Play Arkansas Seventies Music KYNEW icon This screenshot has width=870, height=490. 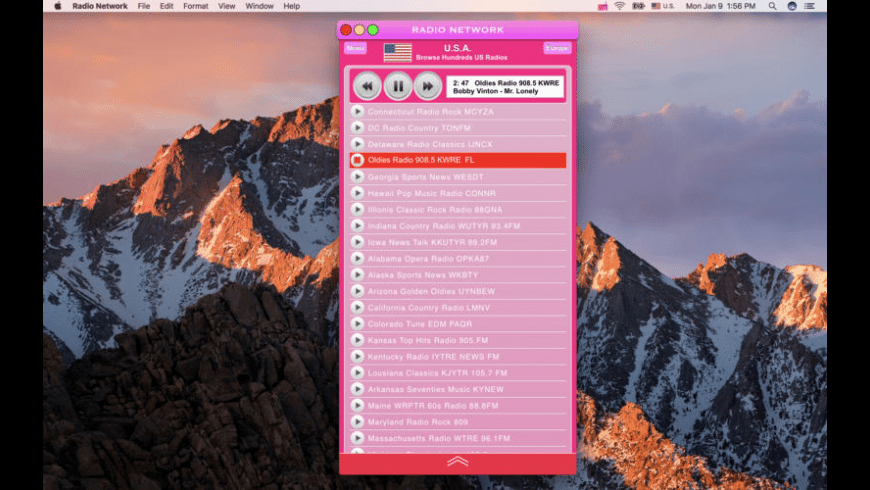pyautogui.click(x=357, y=389)
